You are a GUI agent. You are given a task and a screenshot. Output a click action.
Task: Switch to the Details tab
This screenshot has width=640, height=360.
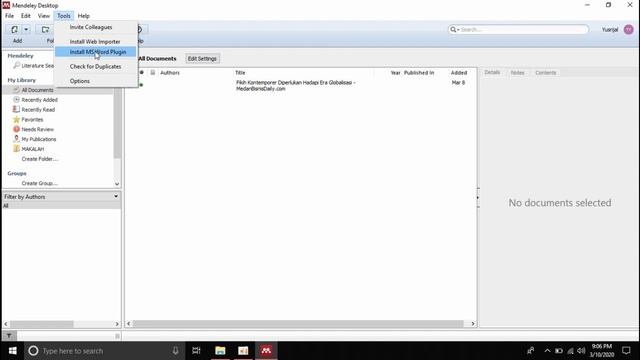pyautogui.click(x=492, y=72)
